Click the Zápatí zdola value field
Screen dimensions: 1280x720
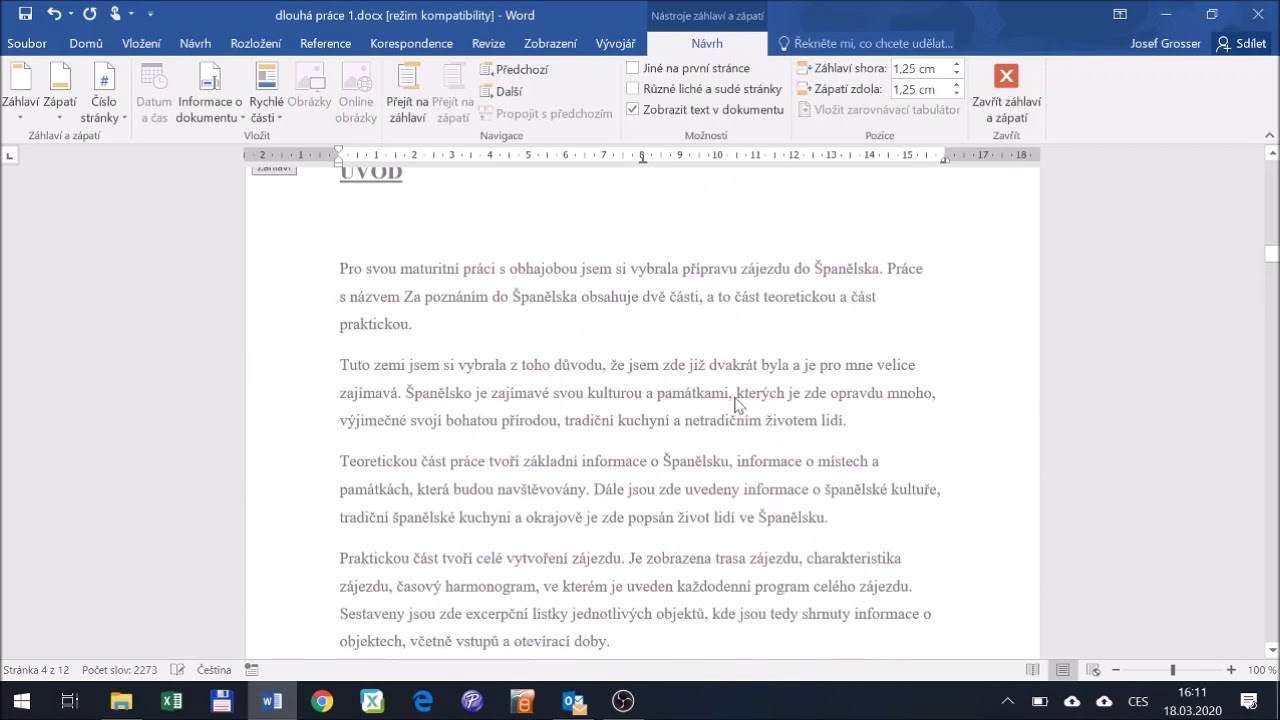point(920,89)
